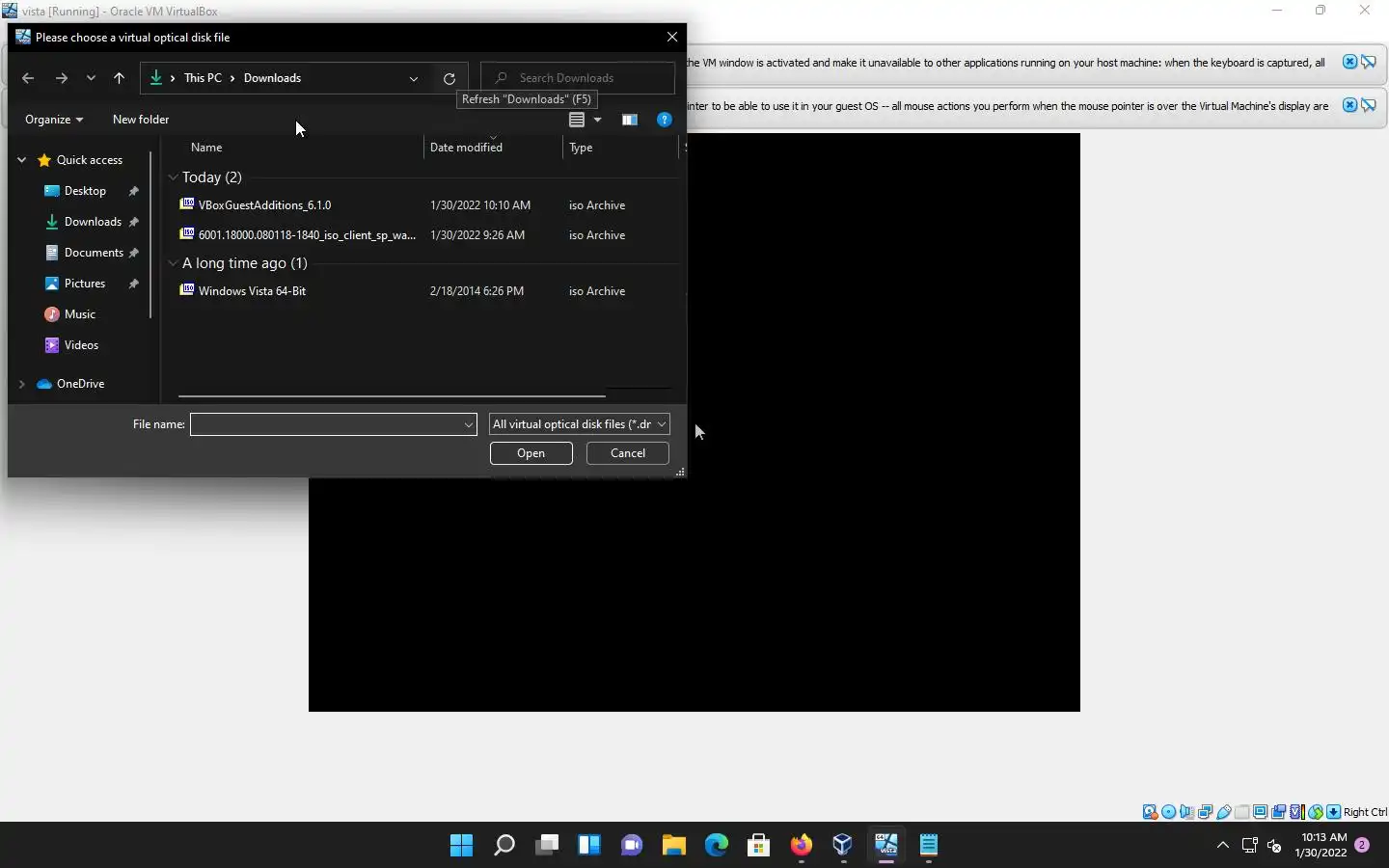The height and width of the screenshot is (868, 1389).
Task: Click the USB status icon in VirtualBox
Action: point(1223,812)
